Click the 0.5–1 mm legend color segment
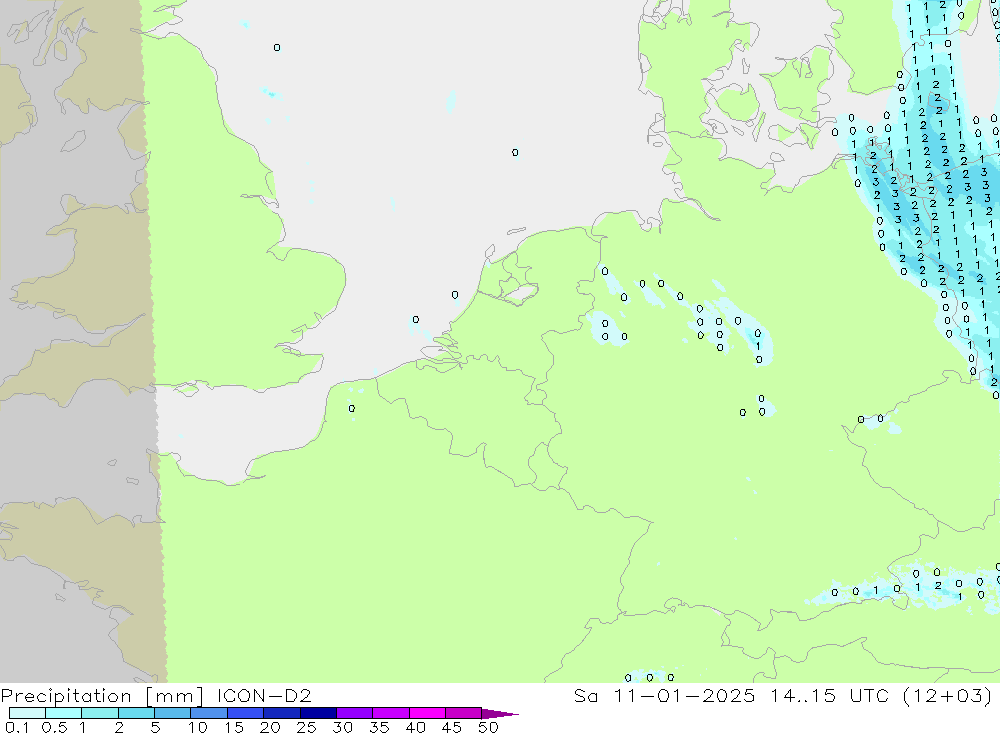Viewport: 1000px width, 733px height. [x=64, y=713]
